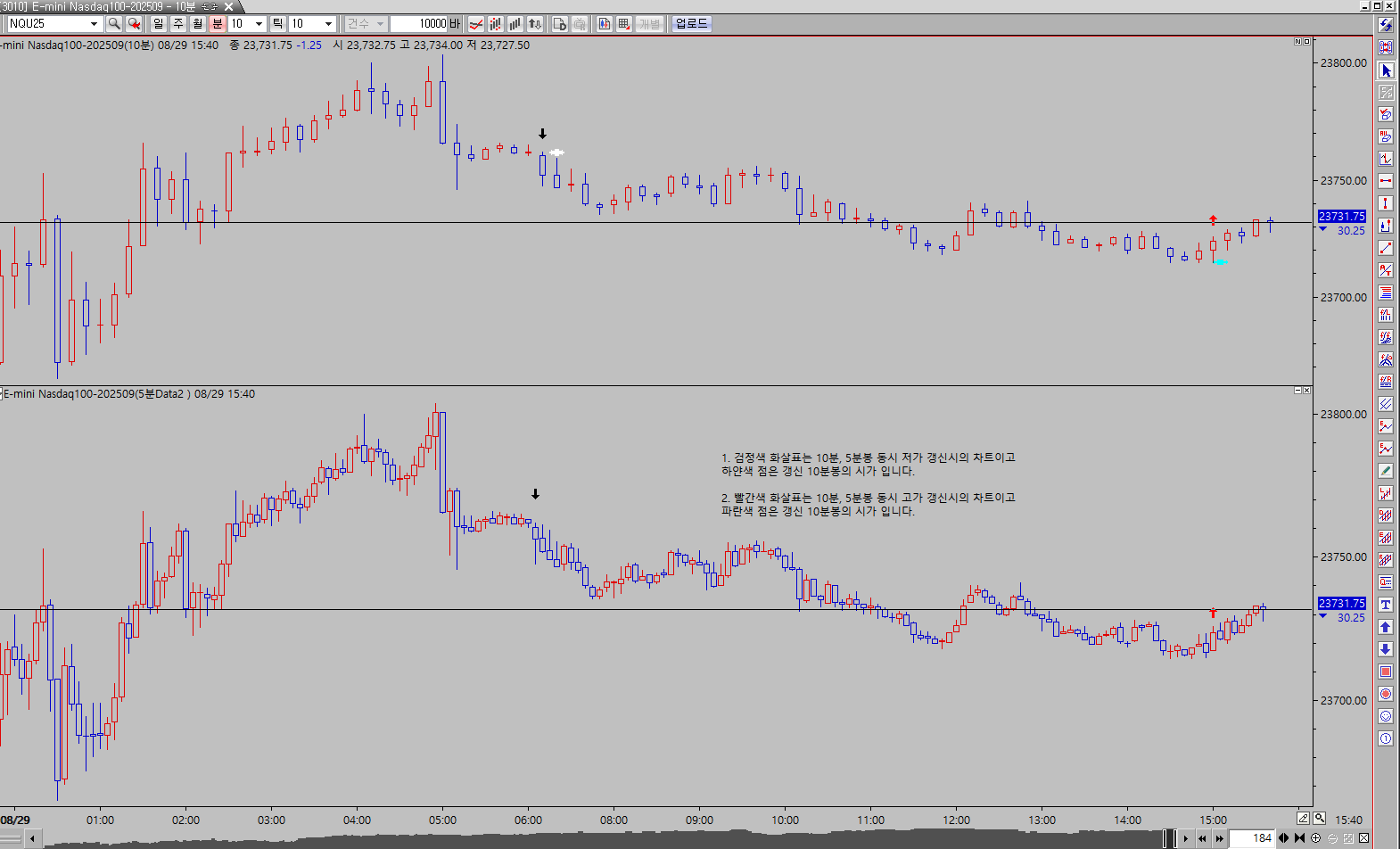Pick the diagonal trend line tool
The width and height of the screenshot is (1400, 849).
1386,248
